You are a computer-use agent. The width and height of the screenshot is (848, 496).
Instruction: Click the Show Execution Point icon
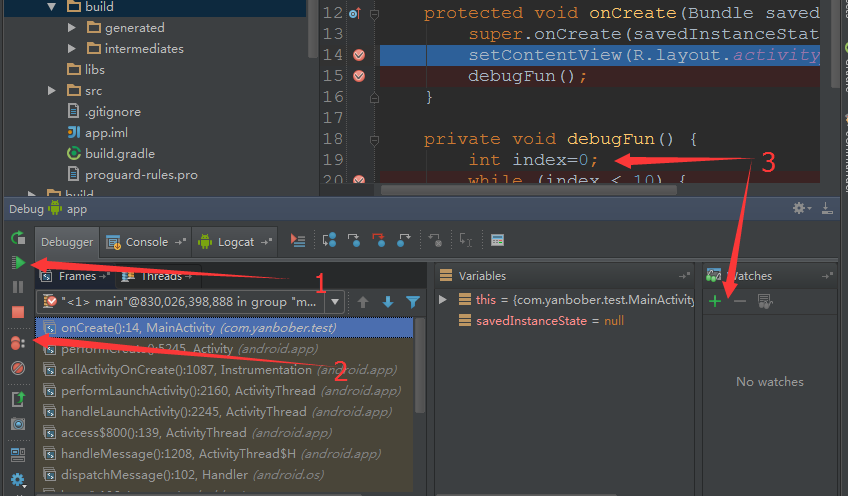click(297, 240)
